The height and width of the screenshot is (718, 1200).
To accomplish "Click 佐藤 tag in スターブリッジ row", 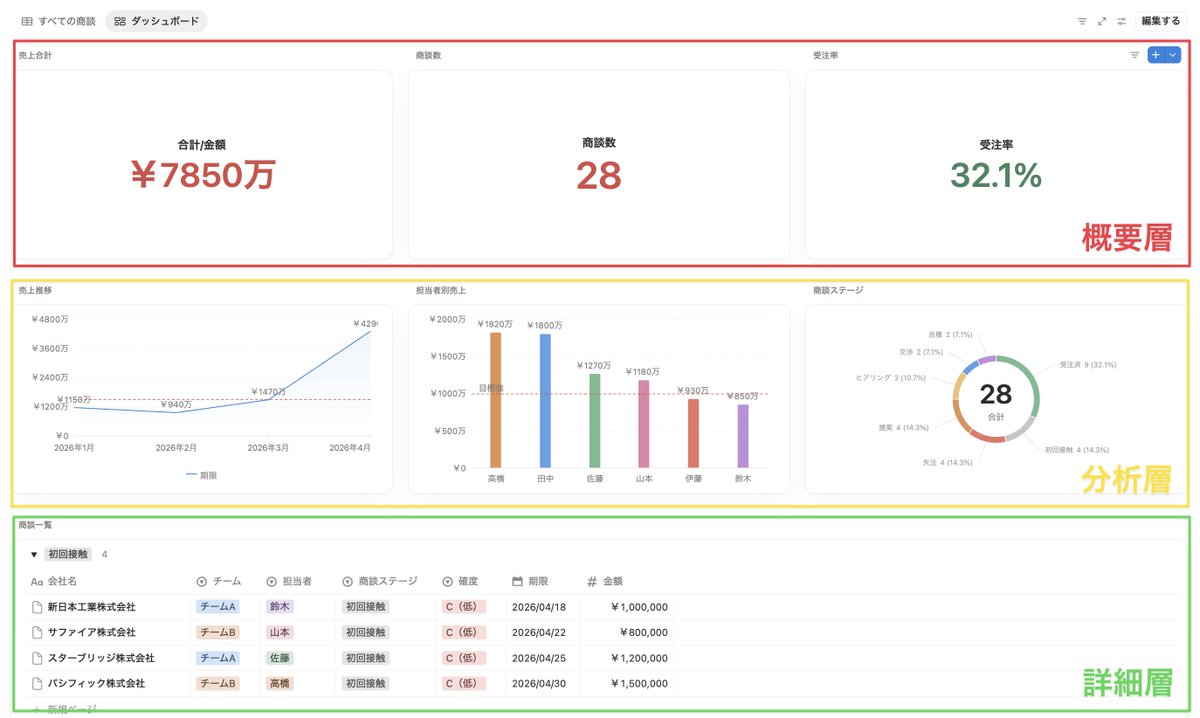I will point(280,659).
